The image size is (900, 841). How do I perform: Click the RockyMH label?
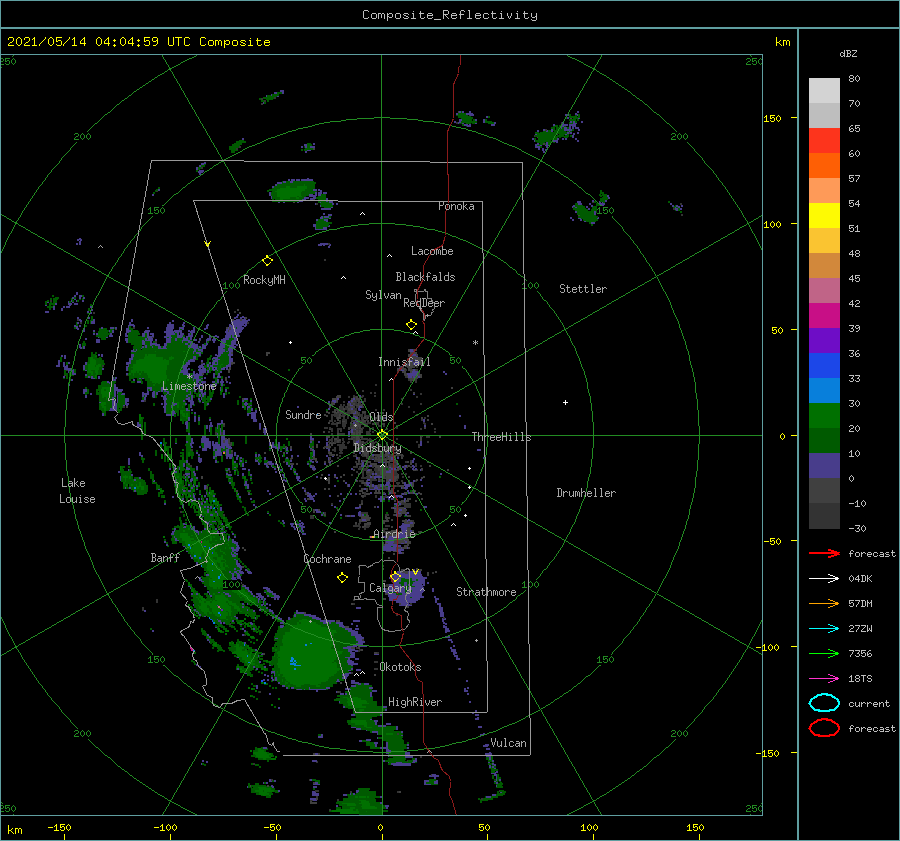(x=264, y=280)
